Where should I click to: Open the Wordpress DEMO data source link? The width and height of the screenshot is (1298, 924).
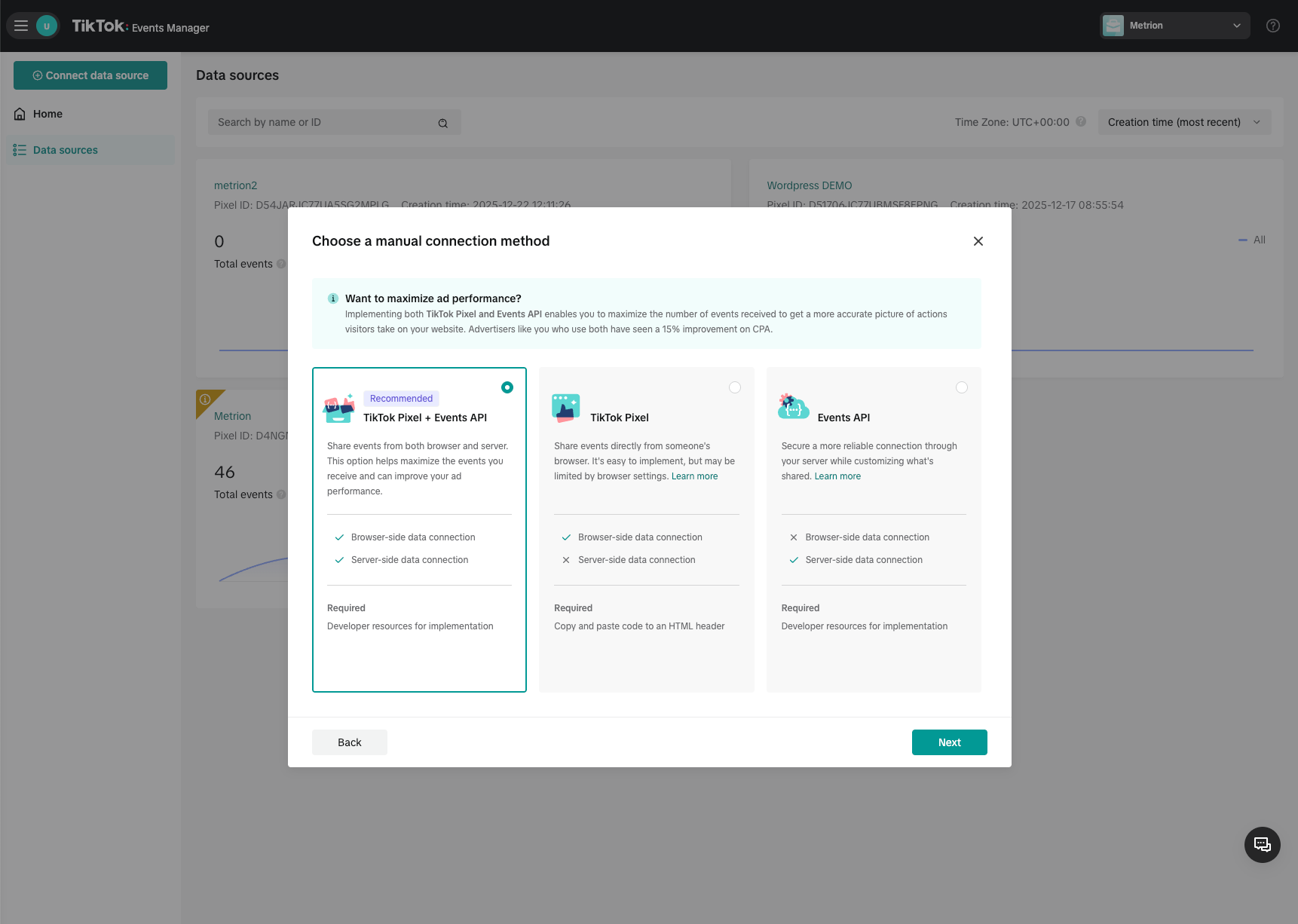(810, 185)
